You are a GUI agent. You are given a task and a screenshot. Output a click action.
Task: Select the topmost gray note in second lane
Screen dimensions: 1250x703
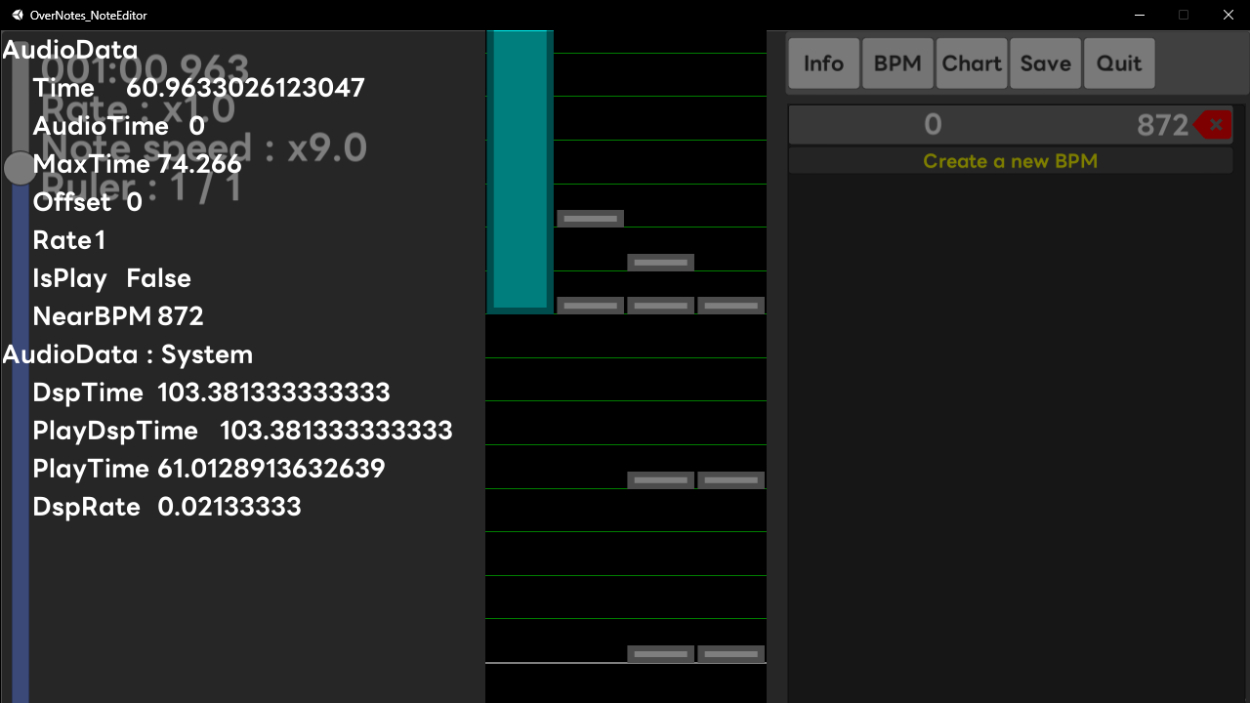click(590, 218)
